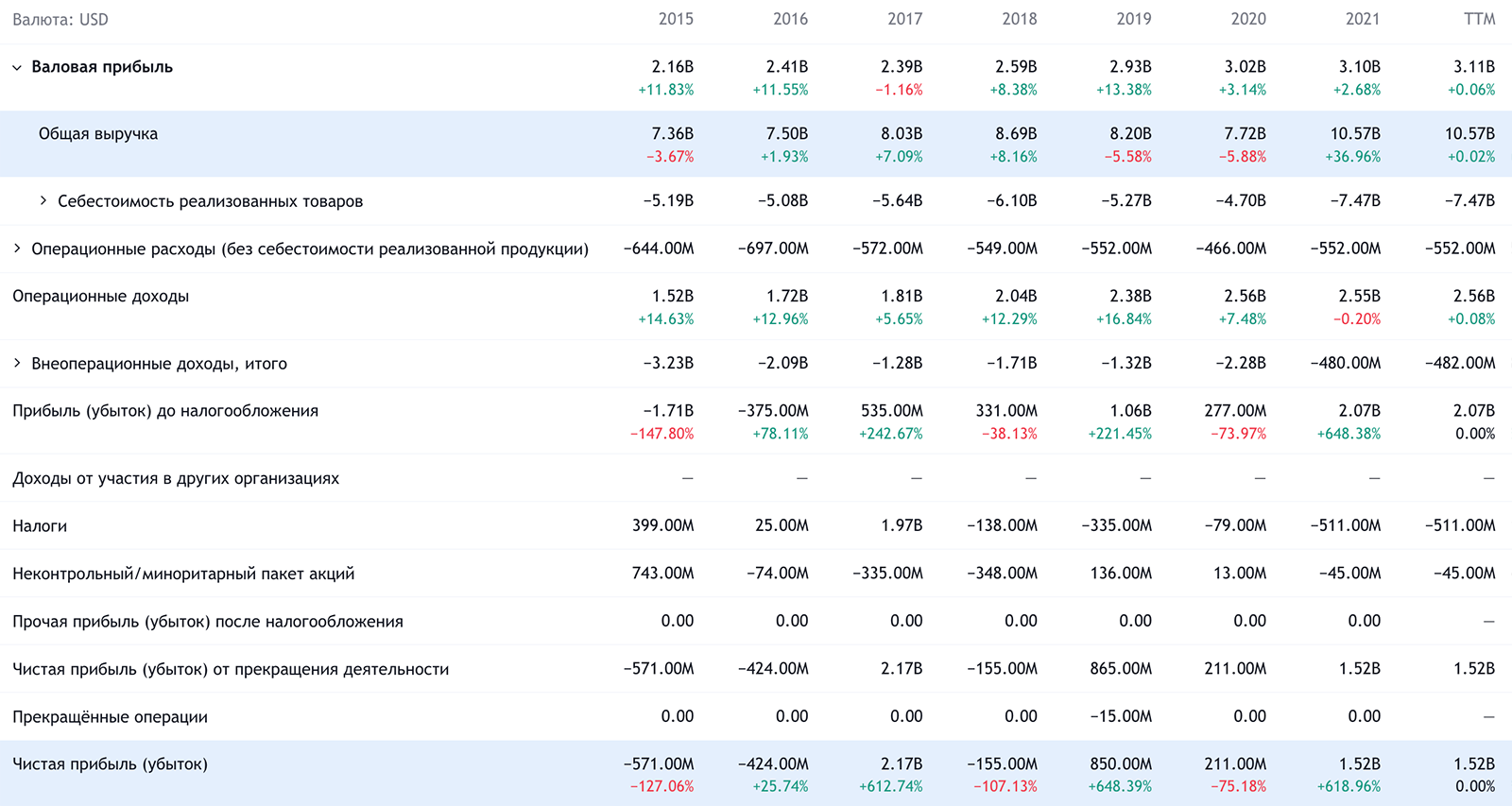Select Неконтрольный/миноритарный пакет акций label
The height and width of the screenshot is (806, 1512).
[183, 574]
